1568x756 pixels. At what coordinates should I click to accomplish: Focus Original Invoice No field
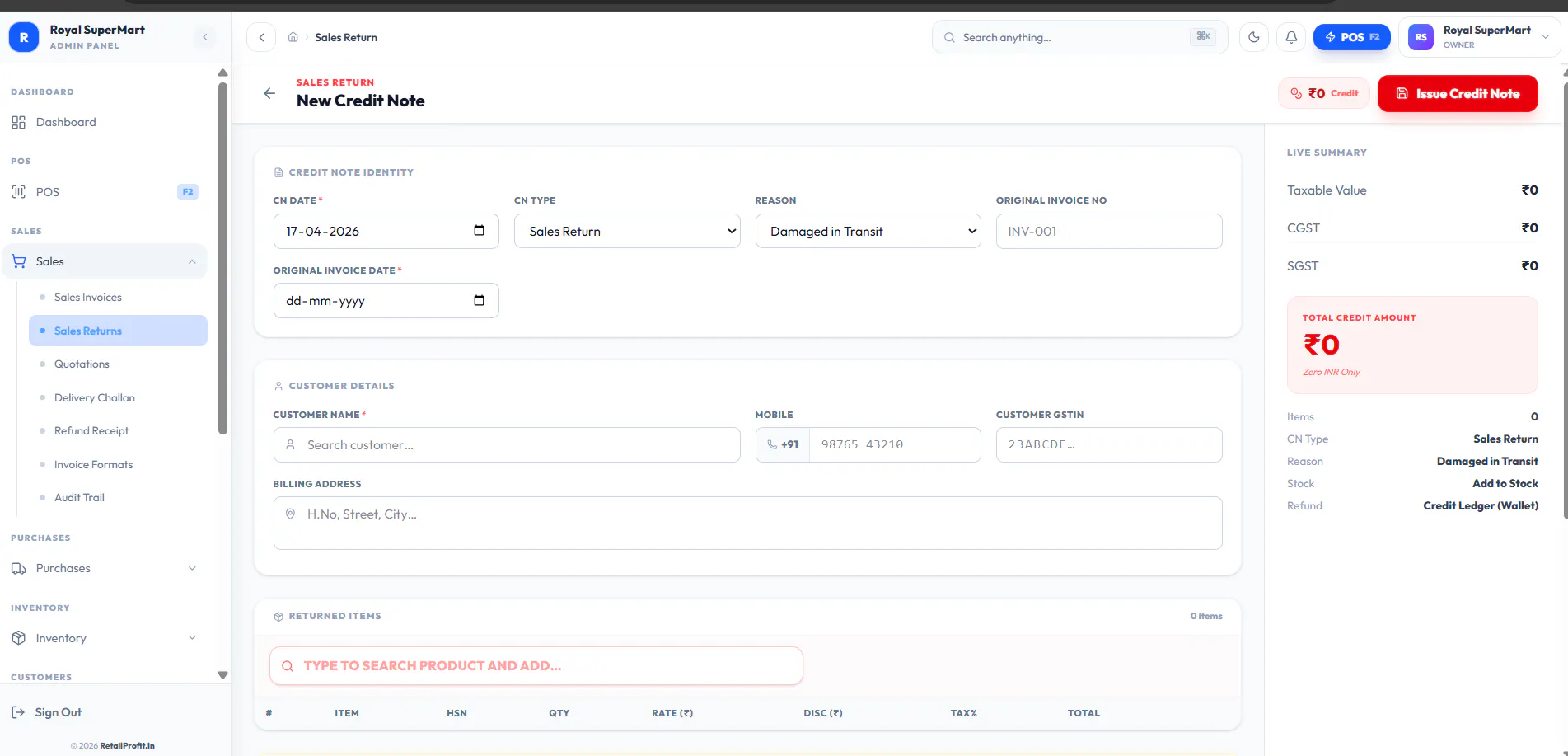coord(1108,231)
